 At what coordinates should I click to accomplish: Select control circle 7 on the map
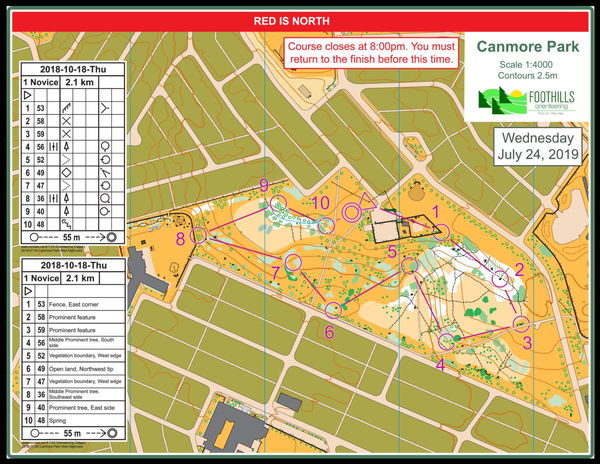293,262
